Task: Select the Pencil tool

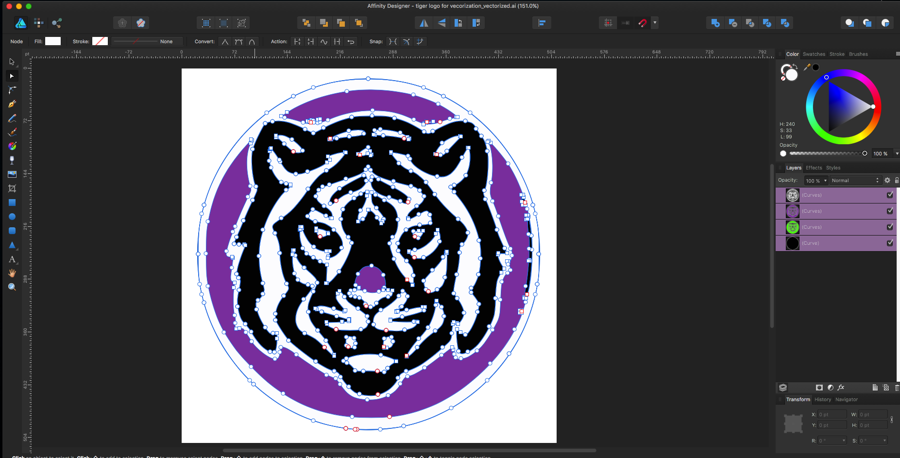Action: [x=12, y=118]
